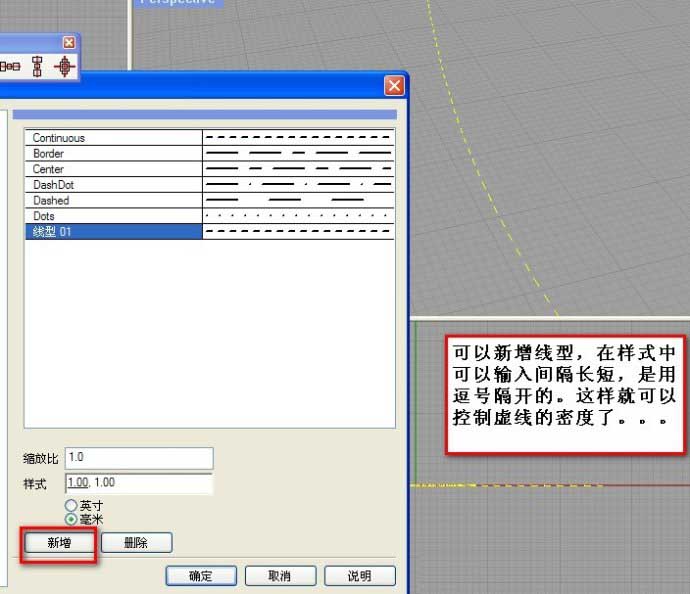Close the linetype dialog with red X
The image size is (690, 594).
394,85
